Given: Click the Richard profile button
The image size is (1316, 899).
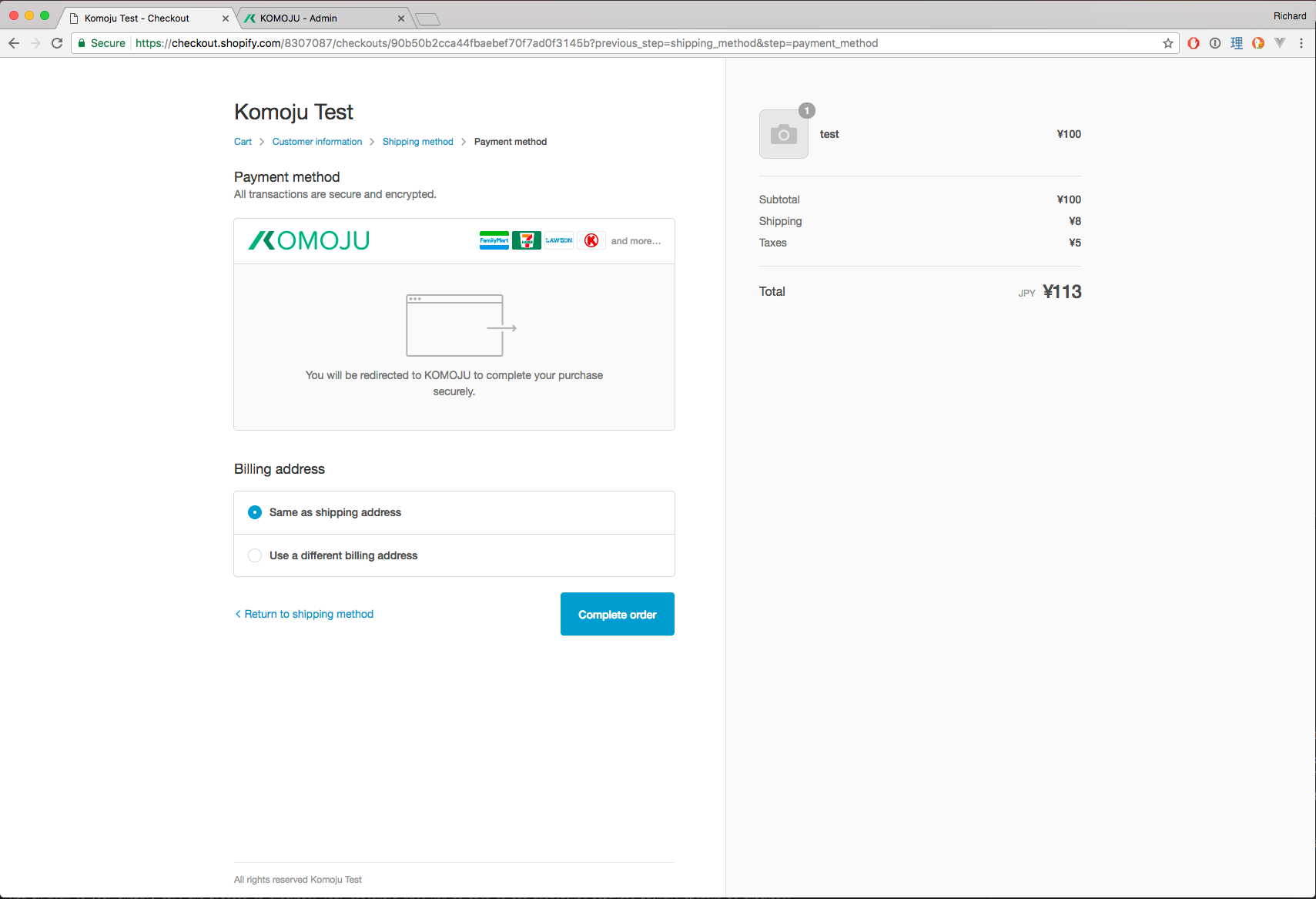Looking at the screenshot, I should 1290,16.
